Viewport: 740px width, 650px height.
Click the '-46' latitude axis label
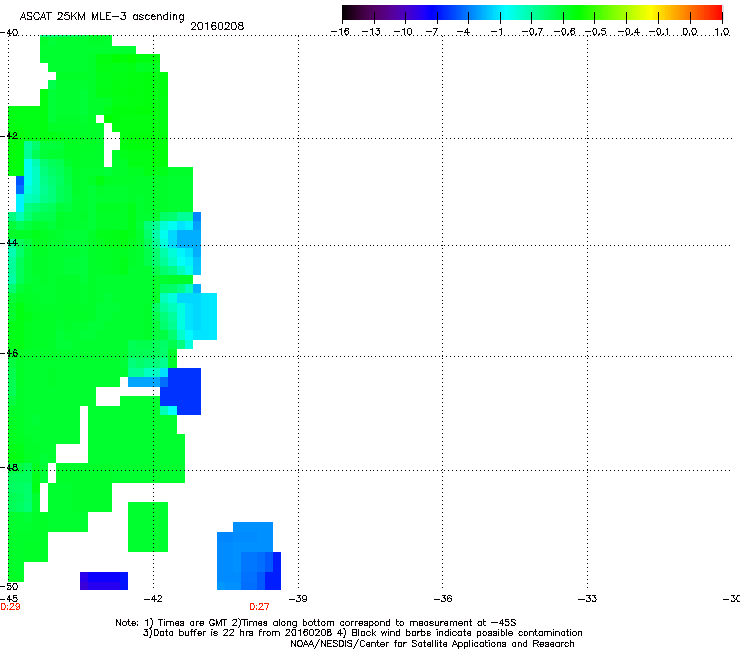pos(9,354)
